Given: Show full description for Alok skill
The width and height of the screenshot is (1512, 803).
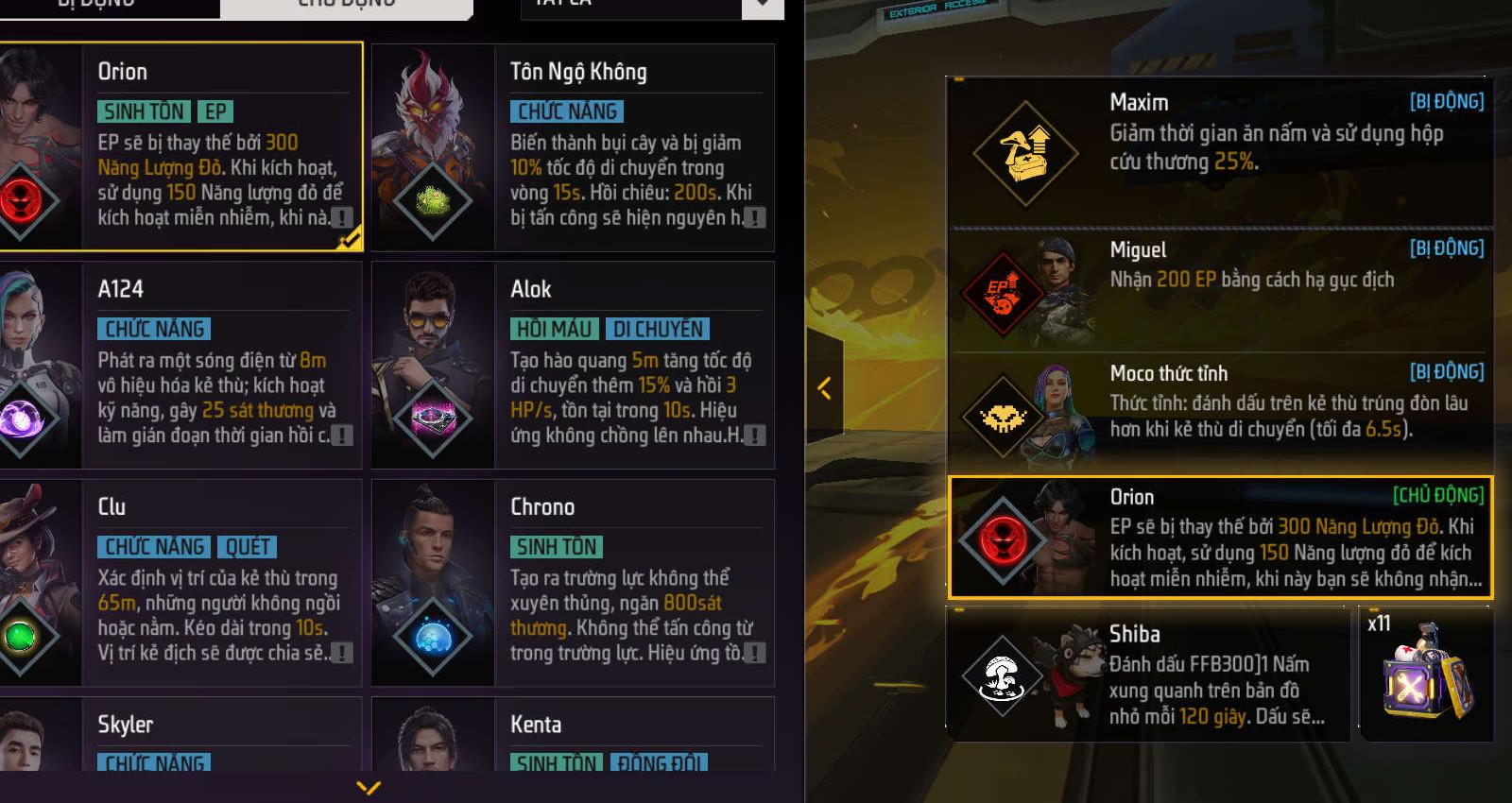Looking at the screenshot, I should pos(755,436).
